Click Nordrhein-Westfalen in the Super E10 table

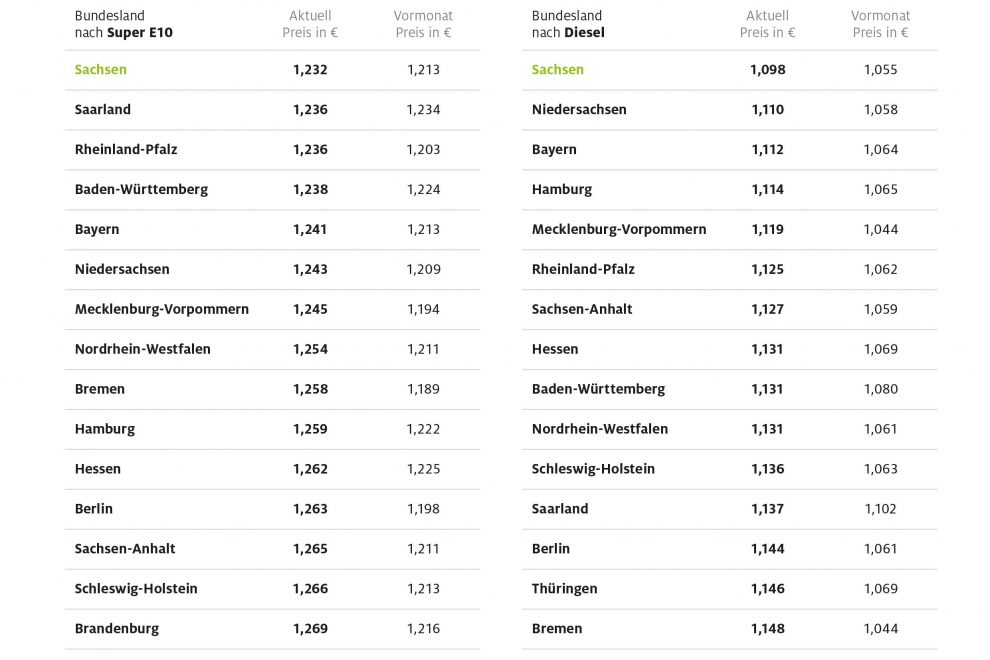pos(143,349)
